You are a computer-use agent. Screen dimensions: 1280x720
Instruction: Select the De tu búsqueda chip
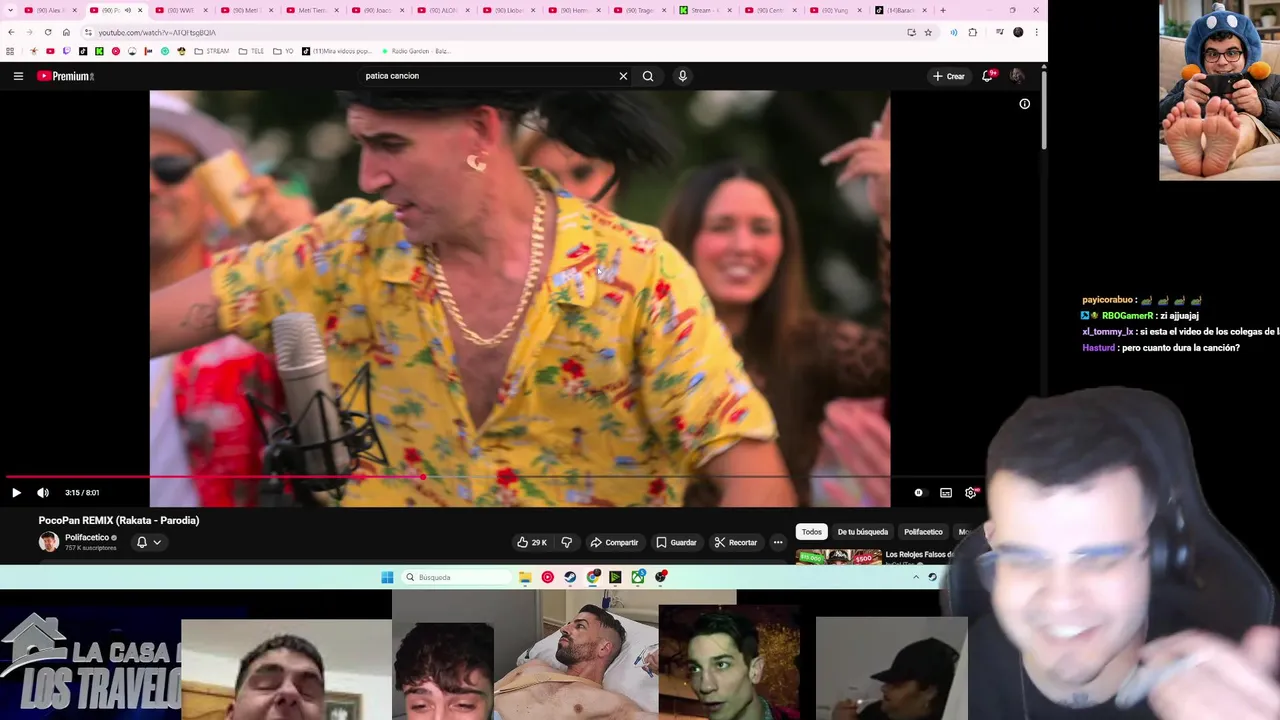862,532
